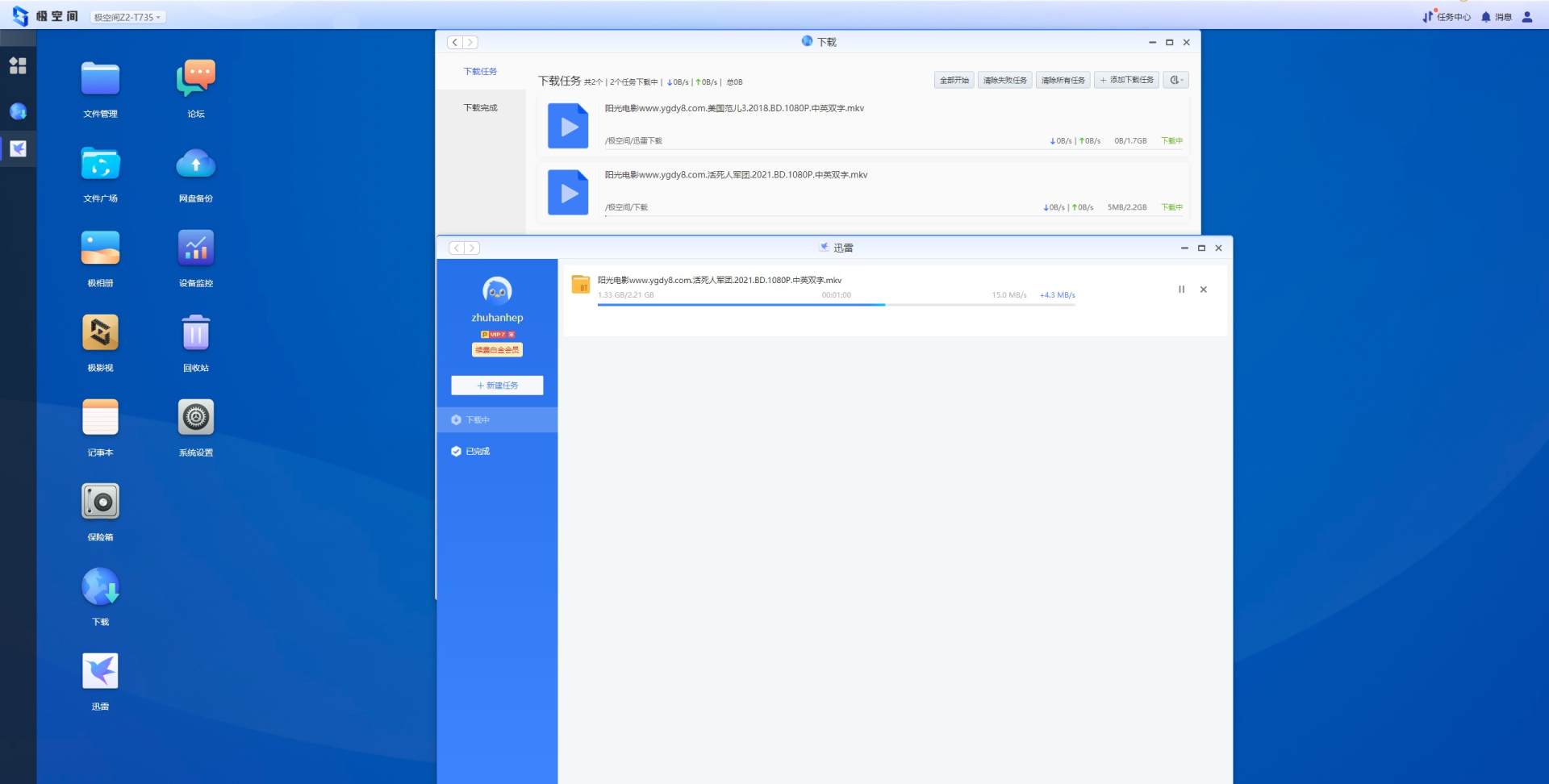Pause the 活死人军团 download in 迅雷
The width and height of the screenshot is (1549, 784).
[x=1181, y=290]
